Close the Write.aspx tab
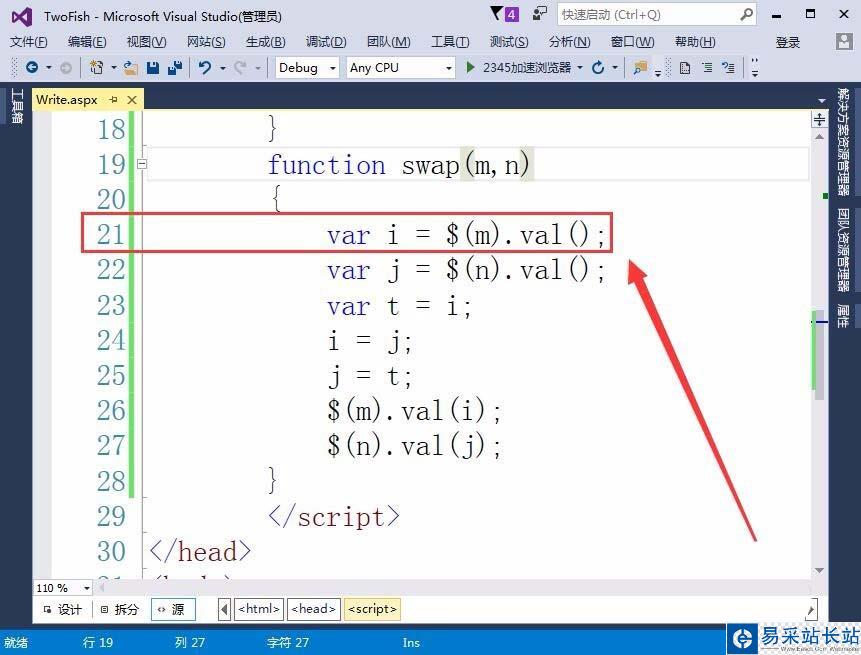Image resolution: width=861 pixels, height=655 pixels. tap(132, 100)
